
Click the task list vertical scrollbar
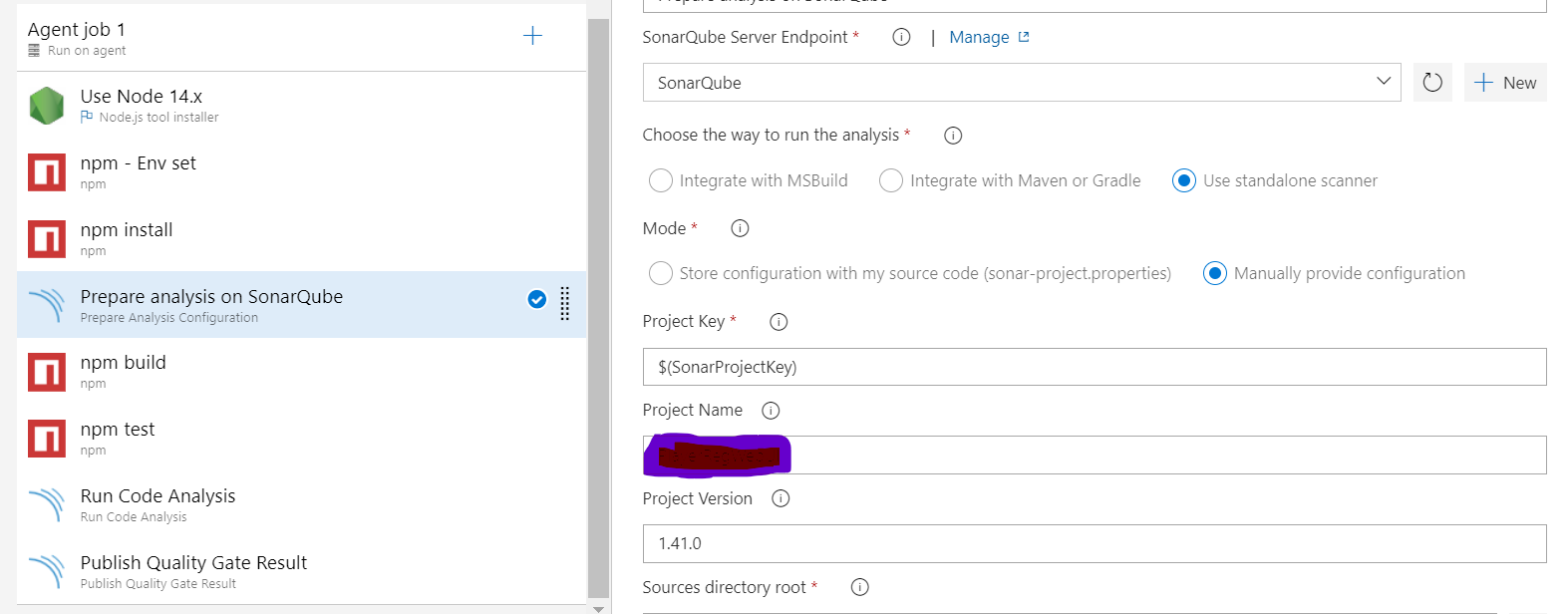tap(598, 299)
